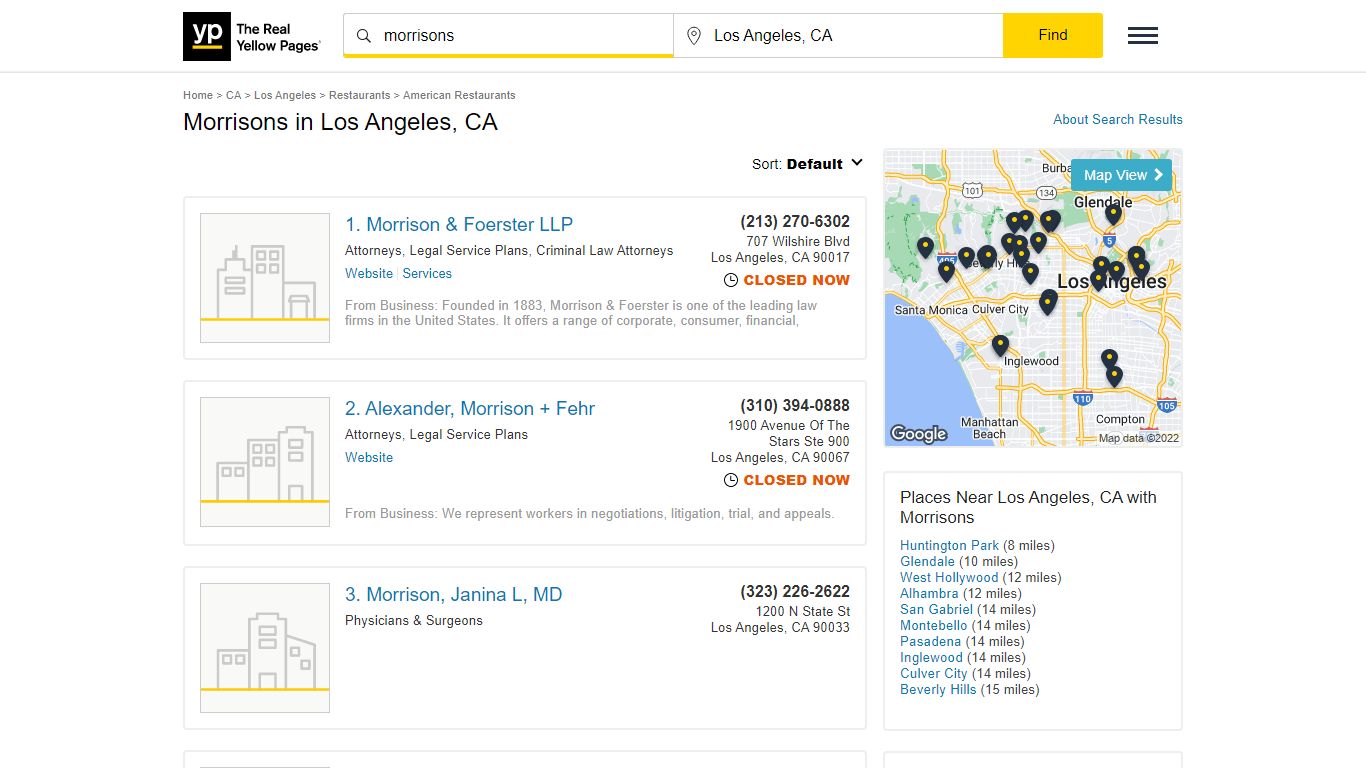The image size is (1366, 768).
Task: Click Alexander, Morrison + Fehr building thumbnail
Action: [x=265, y=462]
